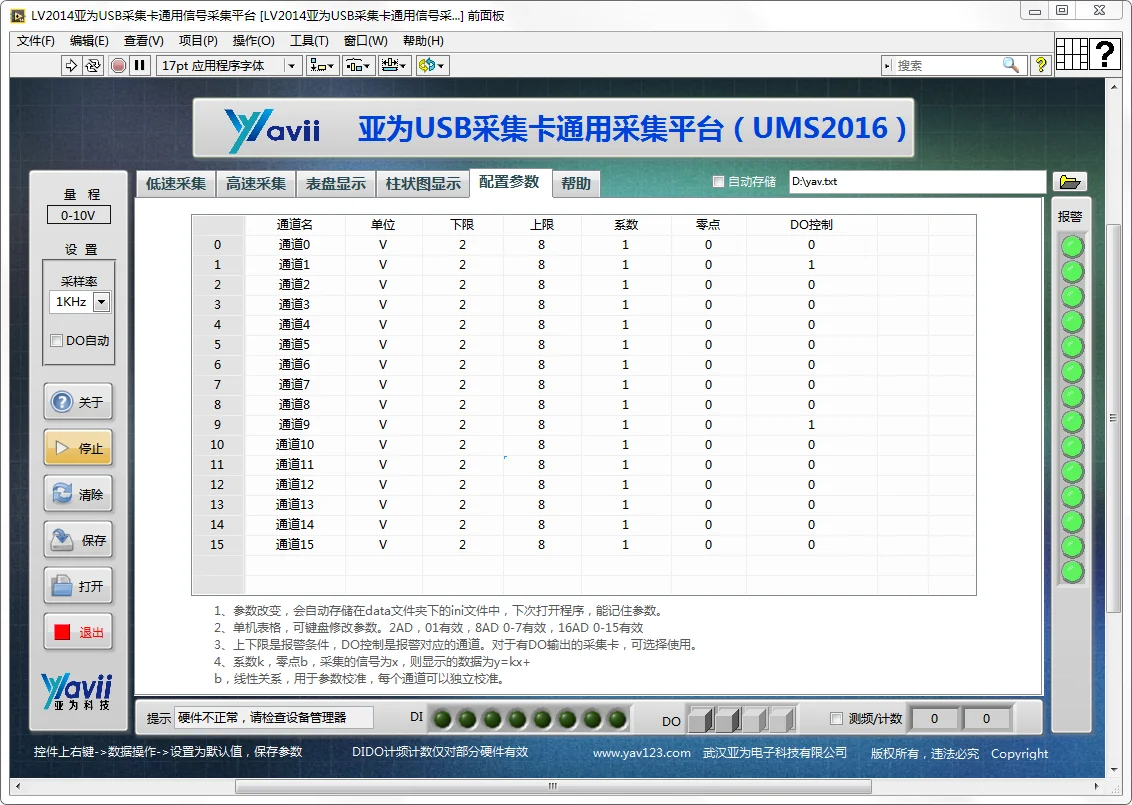Click the open folder browse icon
This screenshot has width=1132, height=805.
click(1069, 182)
